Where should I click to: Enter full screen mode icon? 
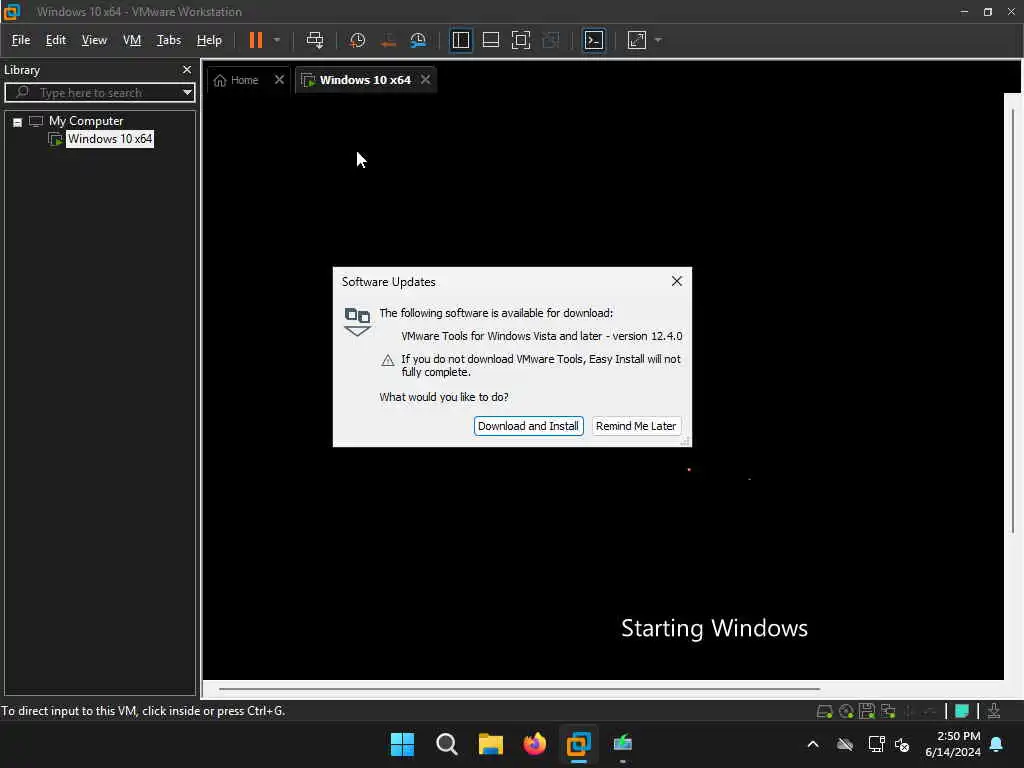click(520, 40)
